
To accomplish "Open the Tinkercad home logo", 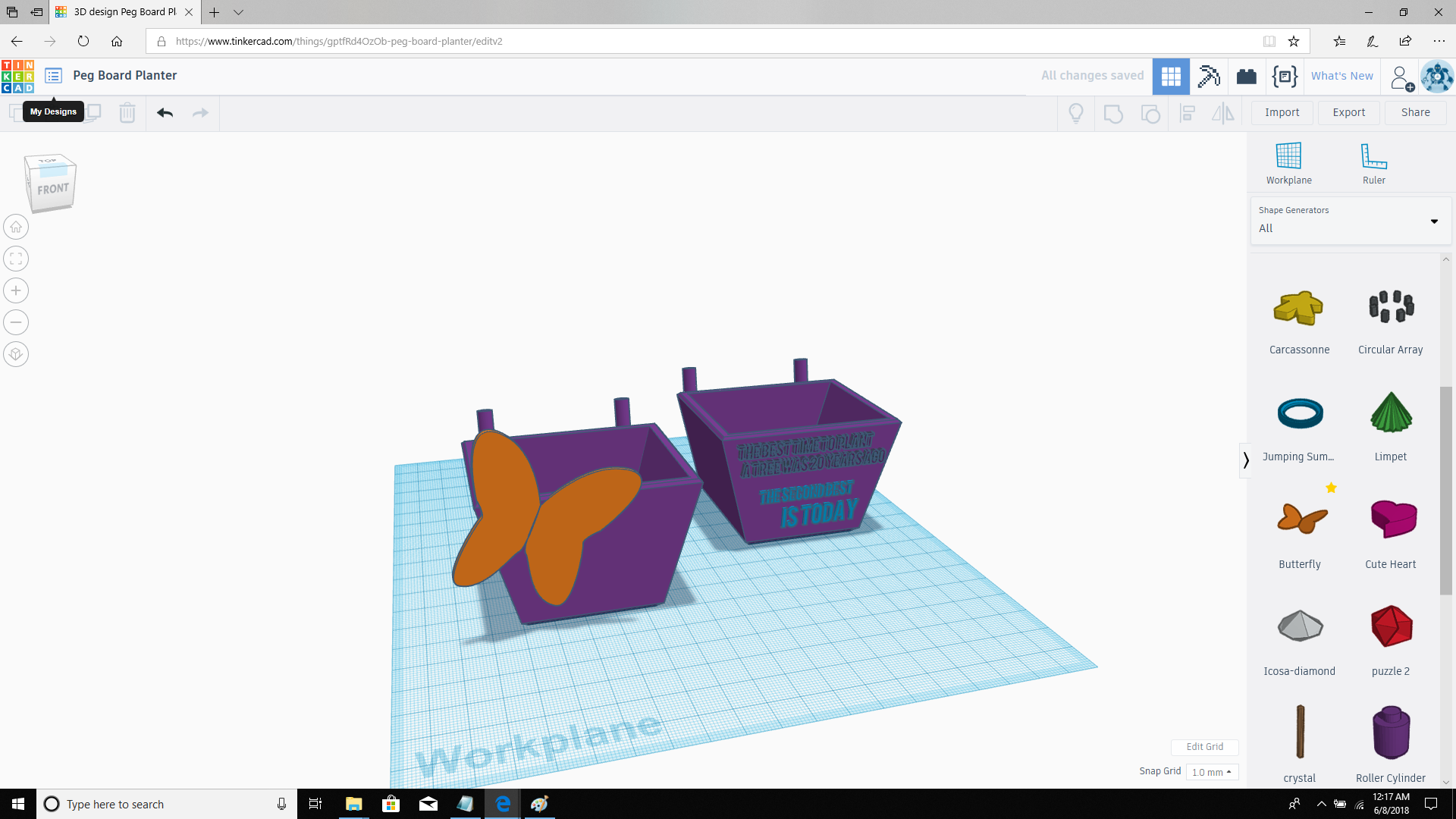I will point(17,76).
